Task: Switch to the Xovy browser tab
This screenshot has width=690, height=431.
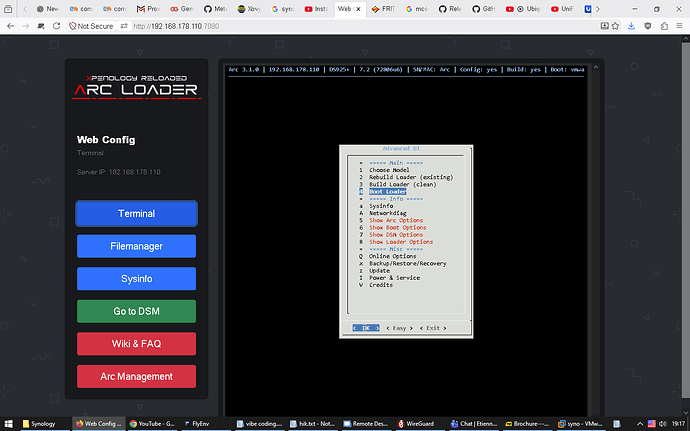Action: click(x=249, y=9)
